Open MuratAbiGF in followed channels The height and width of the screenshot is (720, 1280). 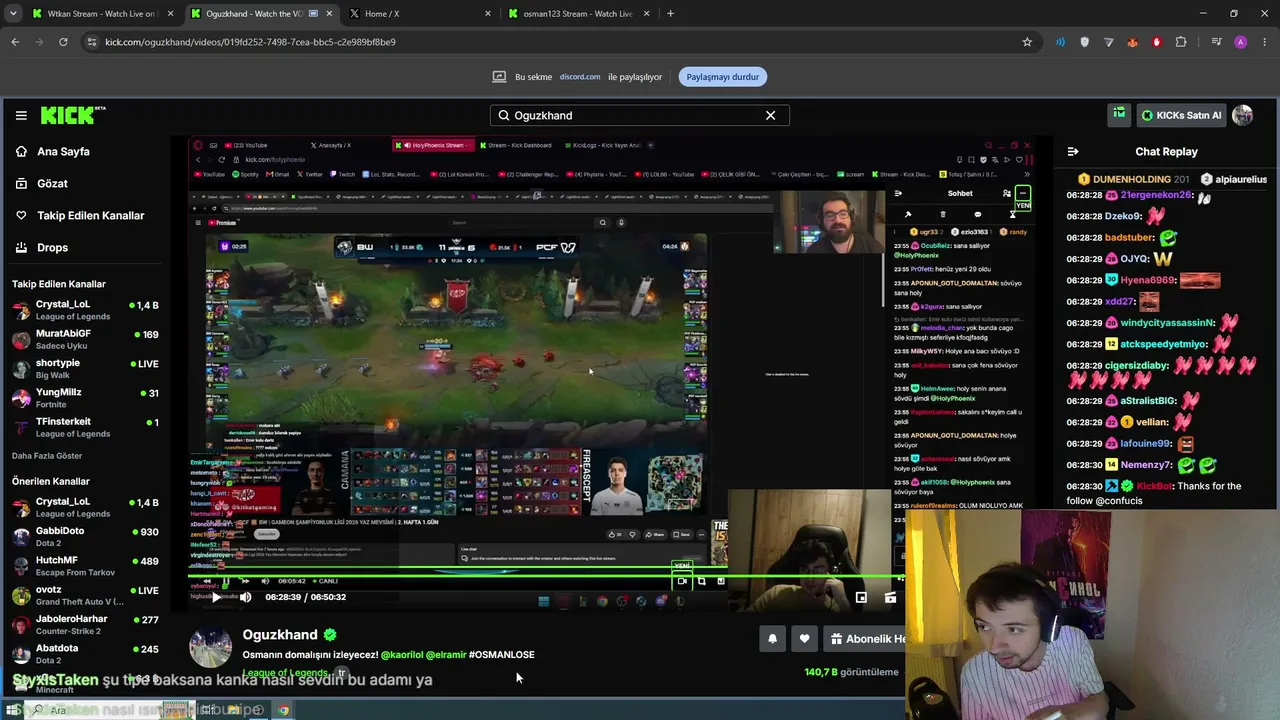[x=86, y=339]
